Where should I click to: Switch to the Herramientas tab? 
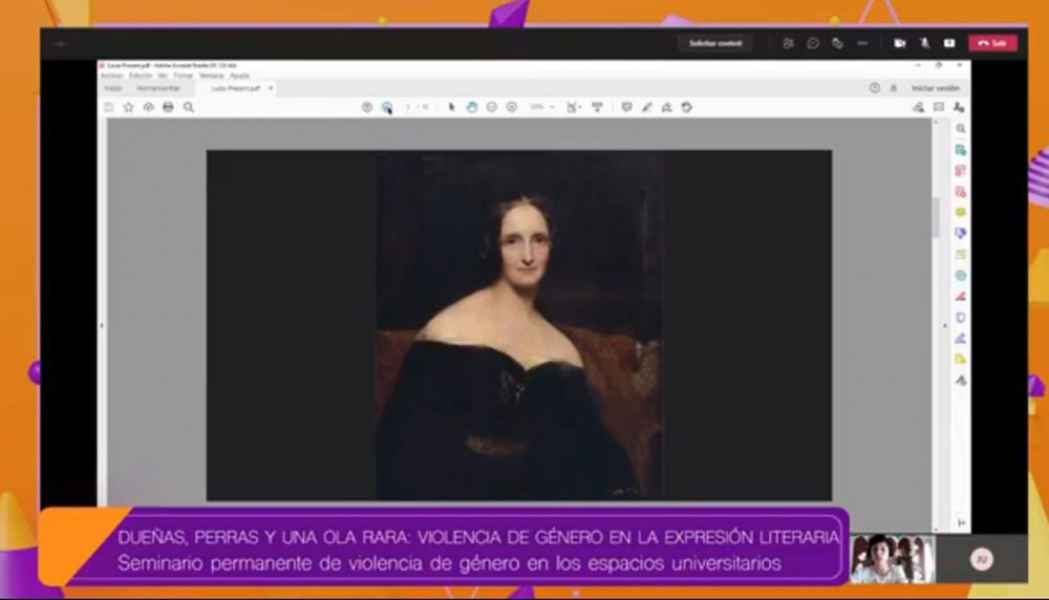tap(158, 88)
